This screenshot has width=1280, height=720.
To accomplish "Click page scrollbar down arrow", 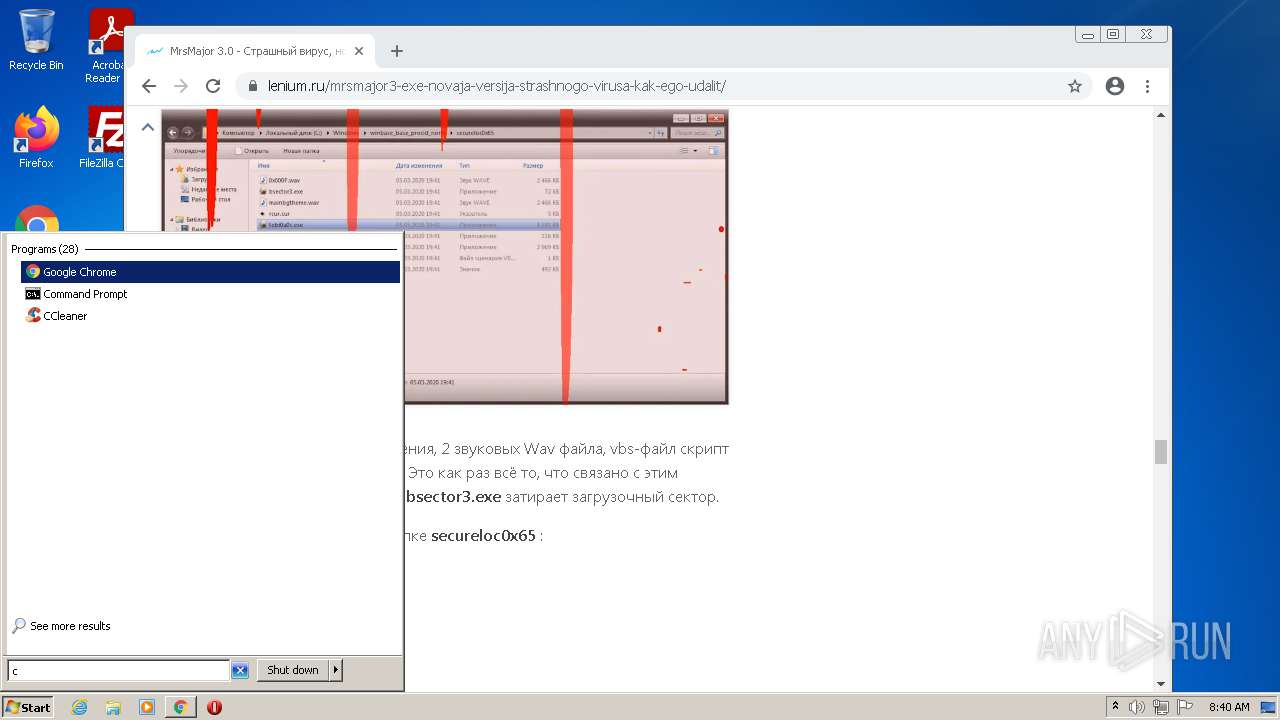I will pyautogui.click(x=1161, y=684).
